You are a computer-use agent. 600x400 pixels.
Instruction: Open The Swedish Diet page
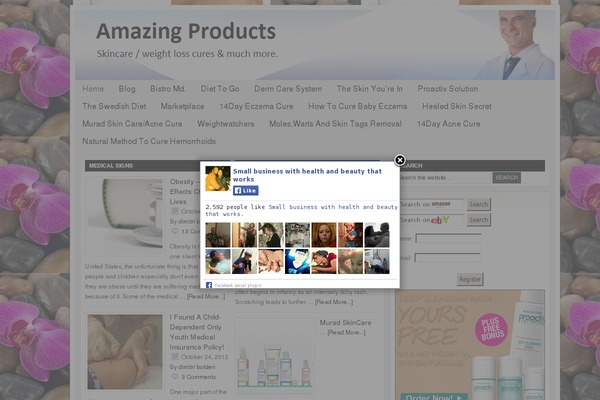(x=114, y=106)
